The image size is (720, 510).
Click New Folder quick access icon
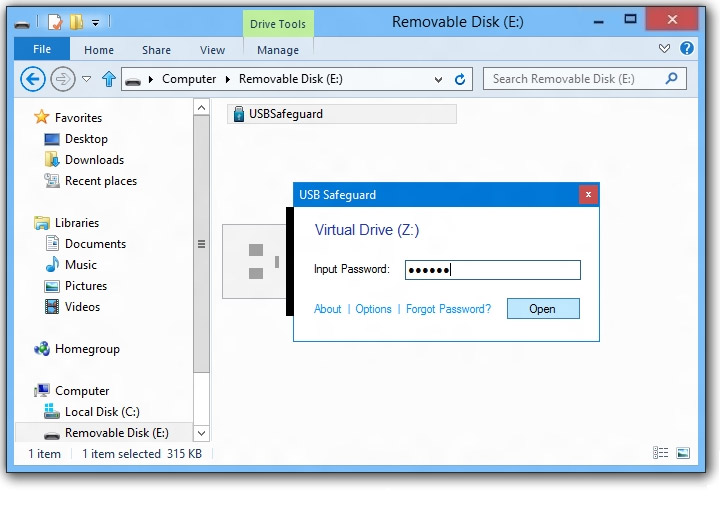click(x=76, y=22)
